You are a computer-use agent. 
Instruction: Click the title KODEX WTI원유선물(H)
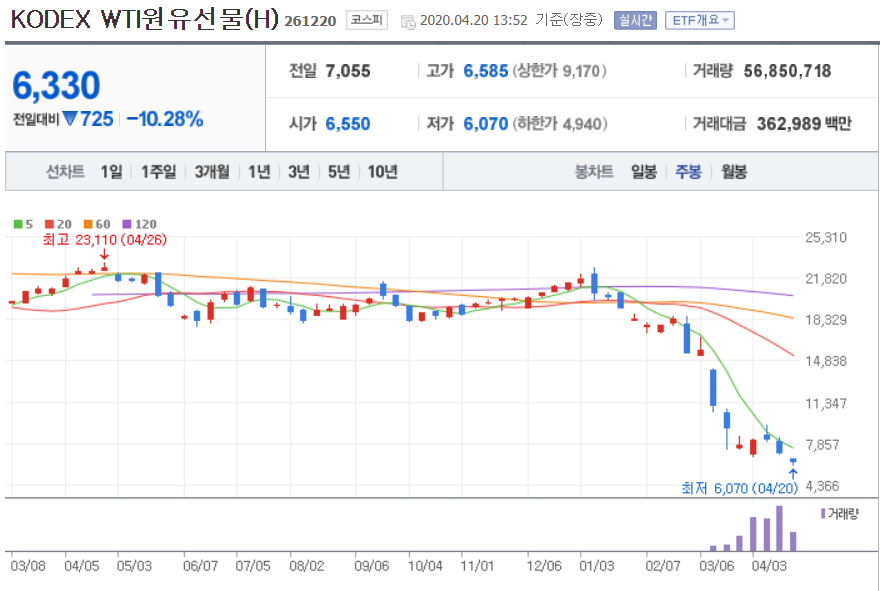[145, 20]
